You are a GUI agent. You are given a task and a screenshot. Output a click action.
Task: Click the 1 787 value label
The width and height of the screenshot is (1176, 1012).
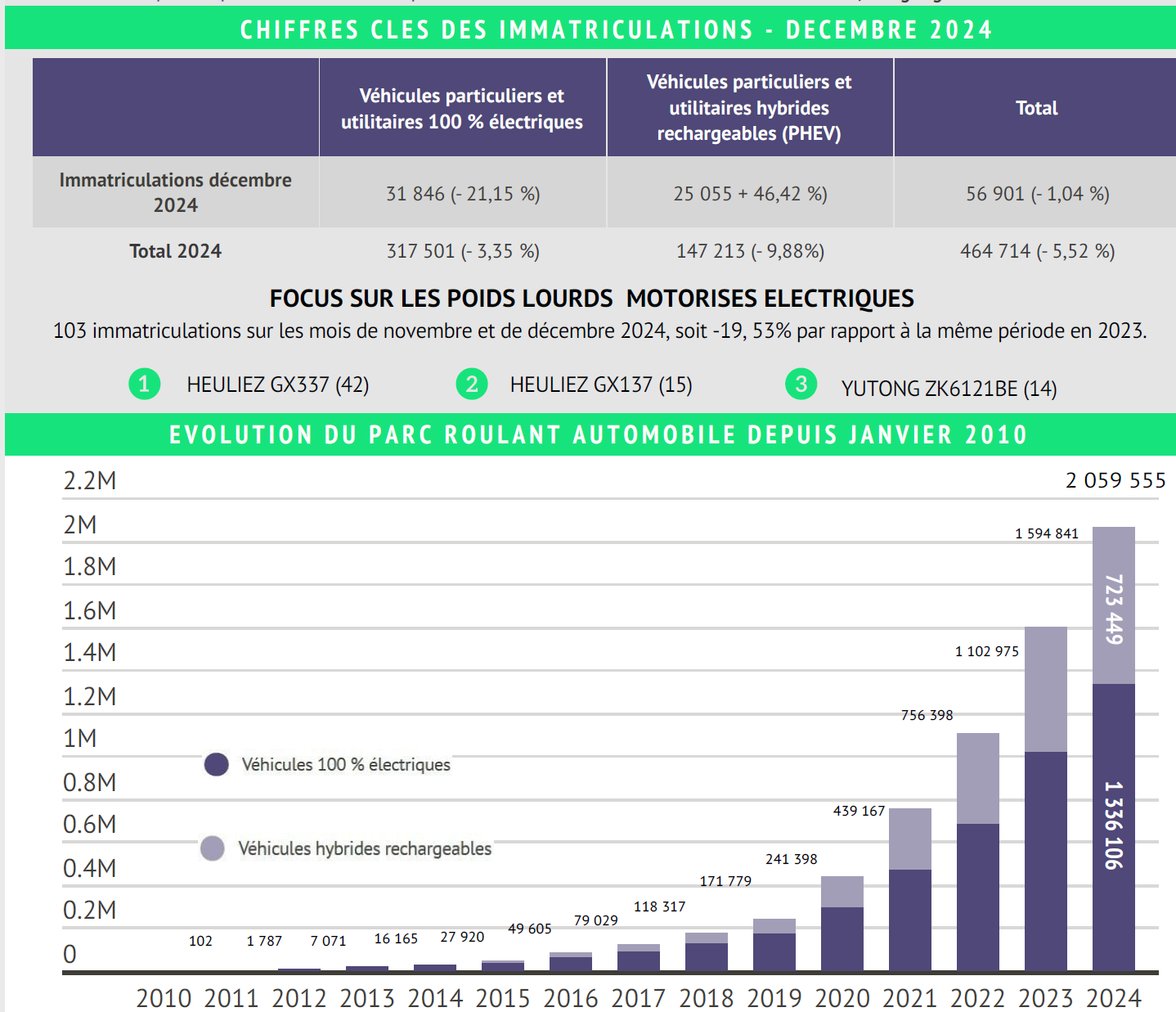point(264,941)
